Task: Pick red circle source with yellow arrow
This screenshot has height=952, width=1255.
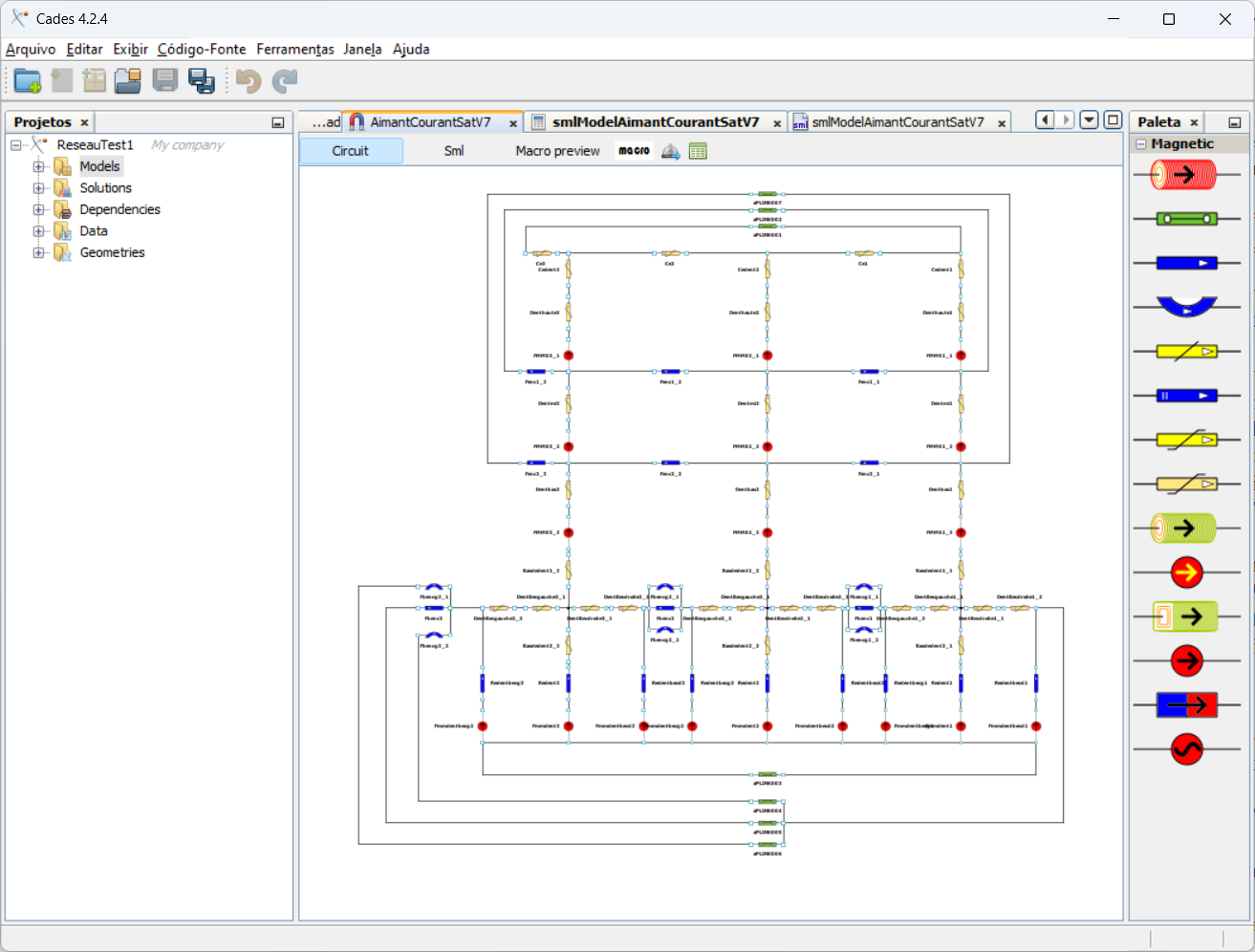Action: pyautogui.click(x=1187, y=573)
